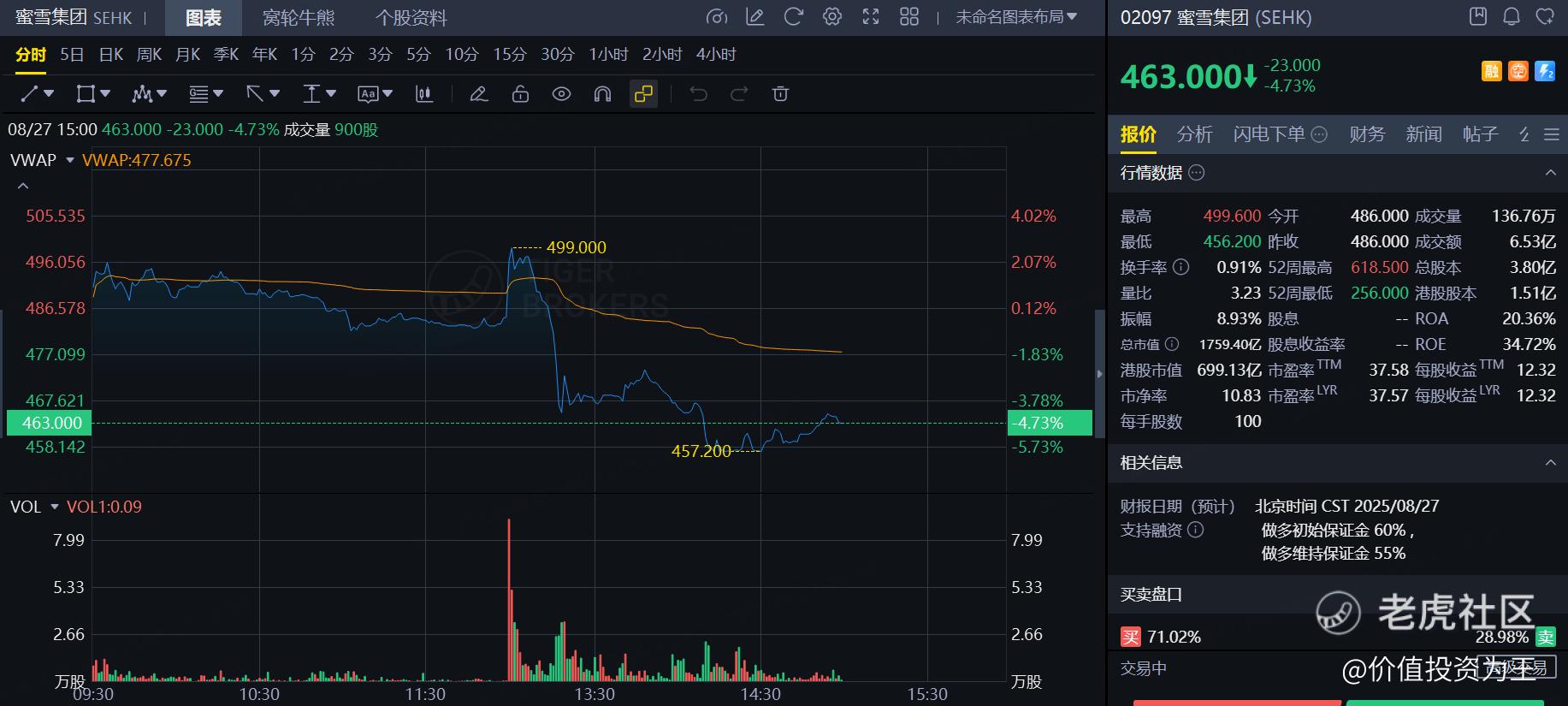
Task: Set a price alert bell
Action: pos(1512,16)
